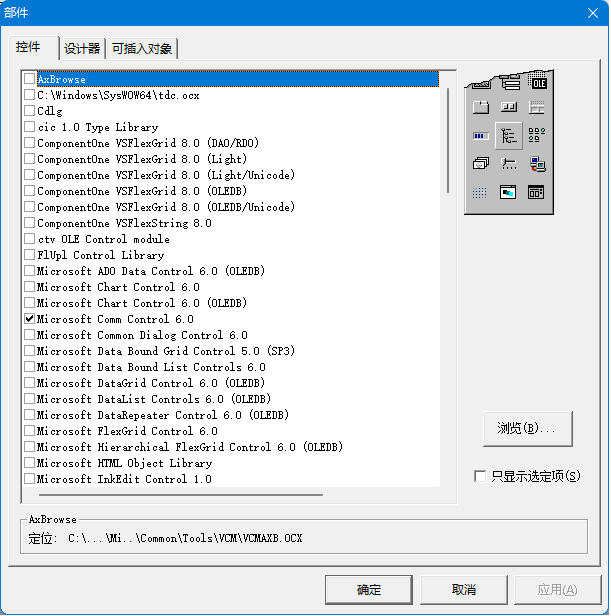Tick Microsoft FlexGrid Control 6.0 checkbox
This screenshot has width=611, height=616.
coord(29,431)
